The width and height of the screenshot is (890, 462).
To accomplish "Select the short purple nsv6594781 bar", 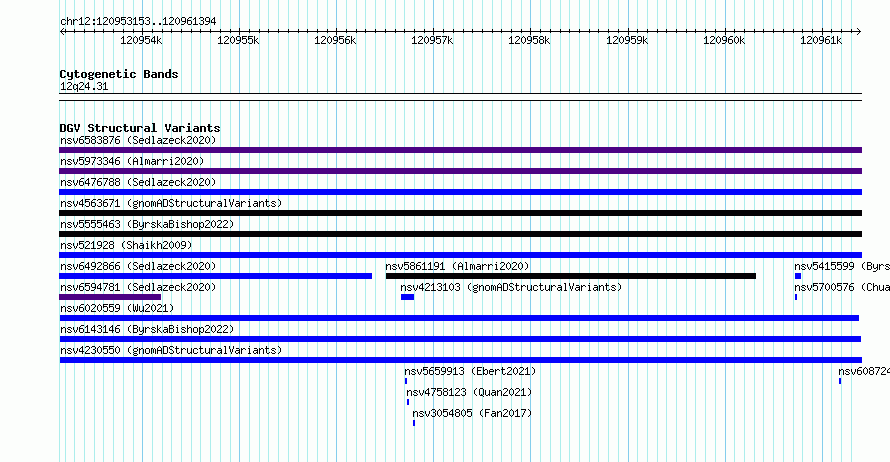I will click(x=110, y=297).
